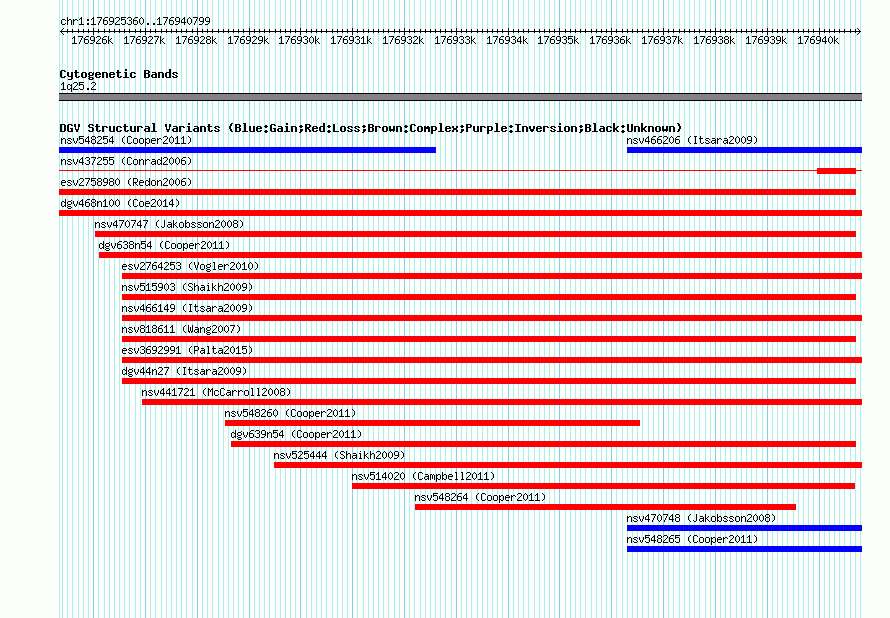Click the nsv466149 (Itsara2009) label
Viewport: 890px width, 618px height.
(x=187, y=308)
